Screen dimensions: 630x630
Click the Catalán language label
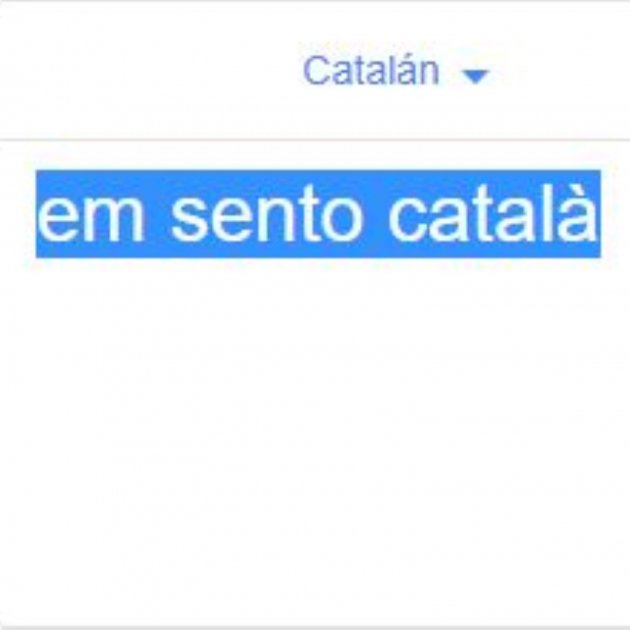tap(371, 71)
